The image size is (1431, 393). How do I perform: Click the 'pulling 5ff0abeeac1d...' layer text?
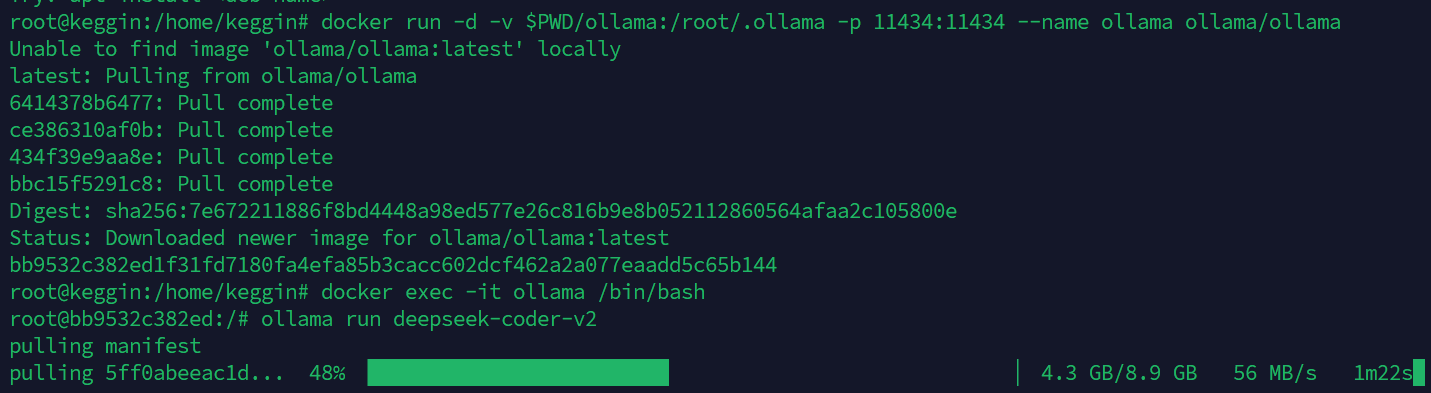tap(147, 374)
